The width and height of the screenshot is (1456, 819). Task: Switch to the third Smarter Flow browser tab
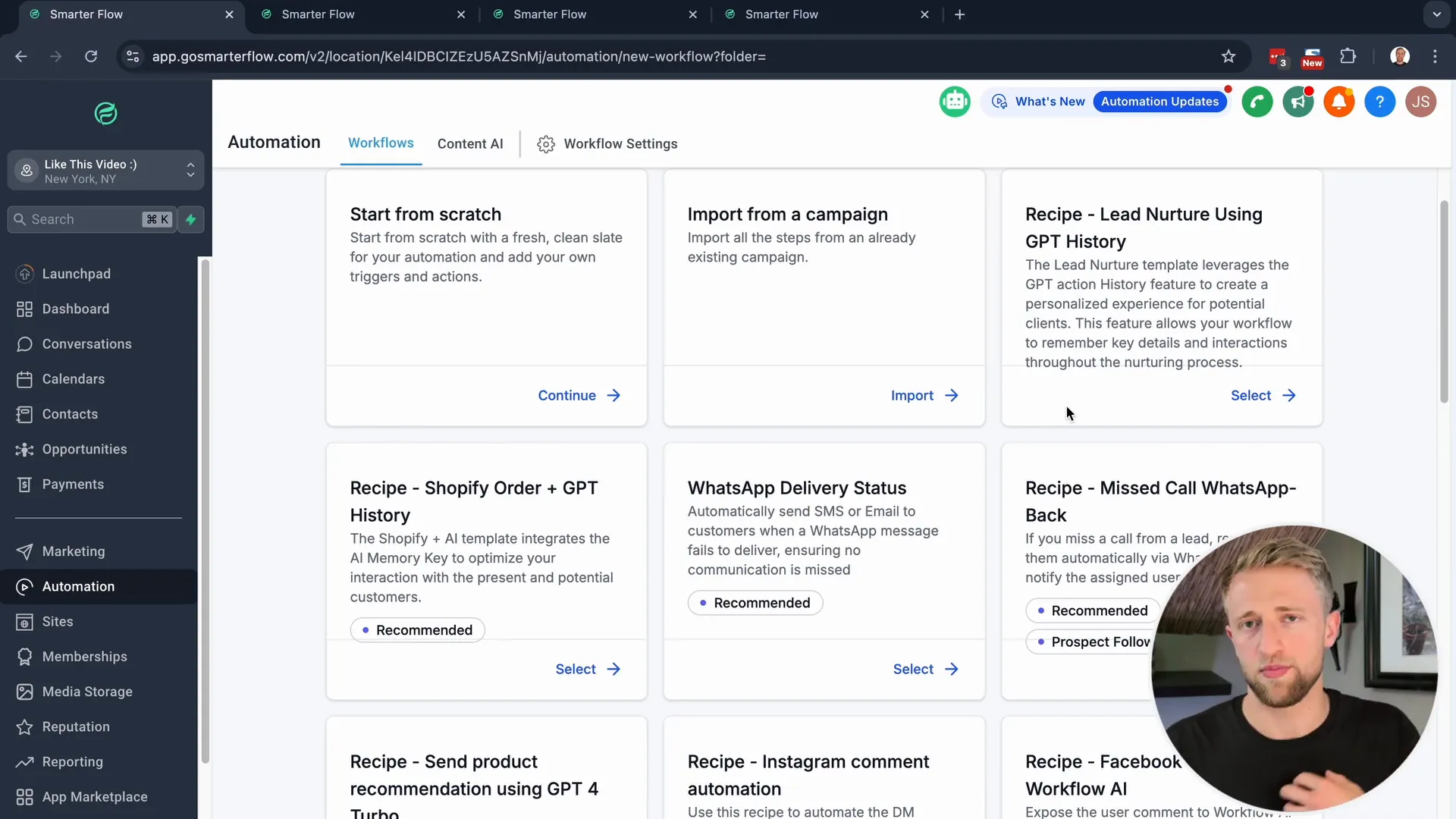pos(595,14)
